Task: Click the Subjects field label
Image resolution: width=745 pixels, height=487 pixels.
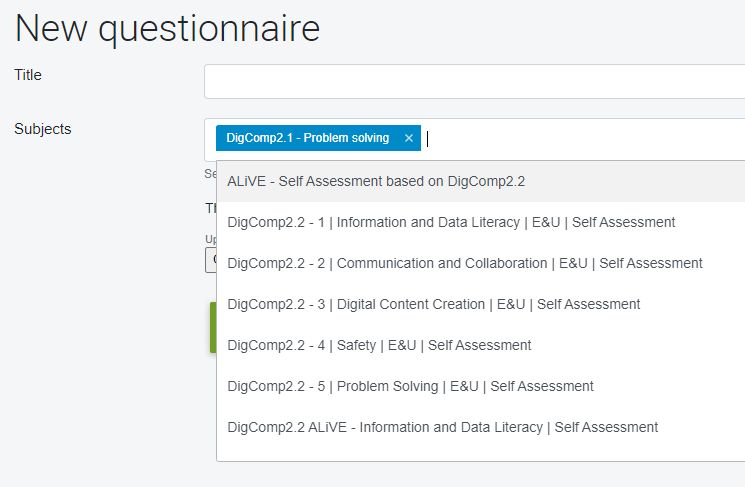Action: 43,129
